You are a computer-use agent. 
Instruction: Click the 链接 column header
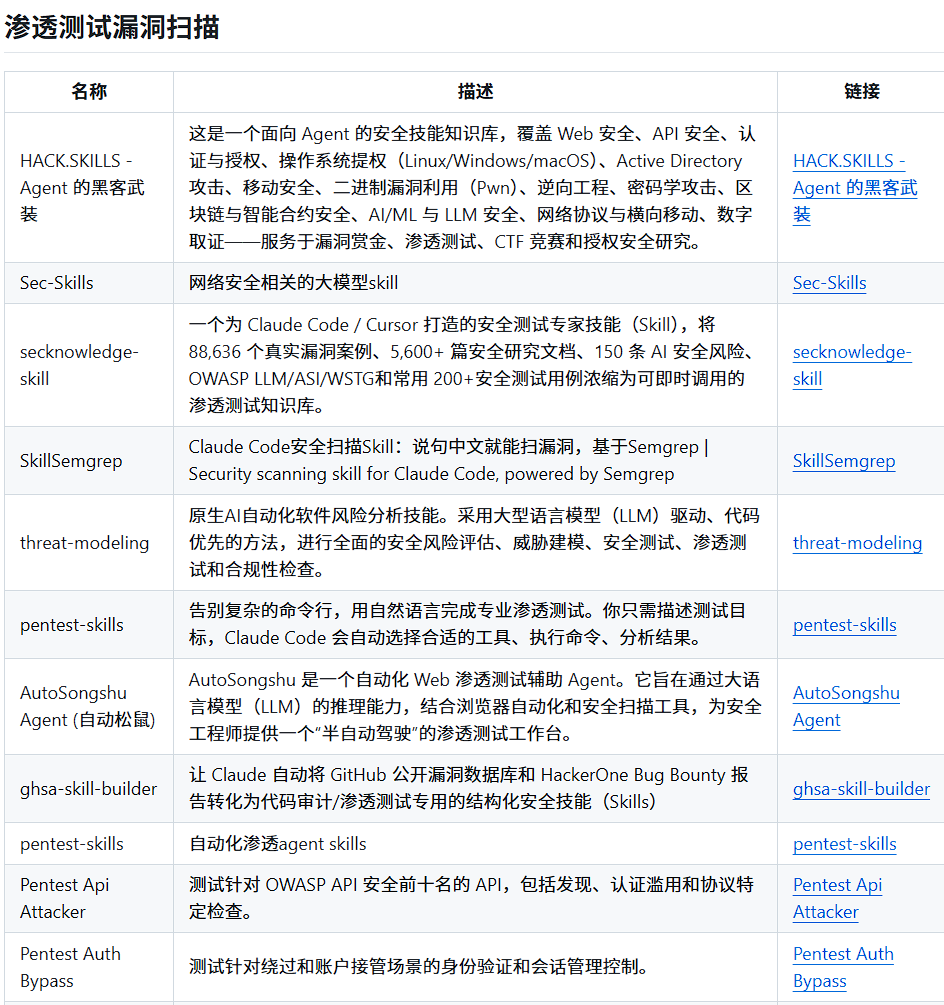pyautogui.click(x=861, y=92)
